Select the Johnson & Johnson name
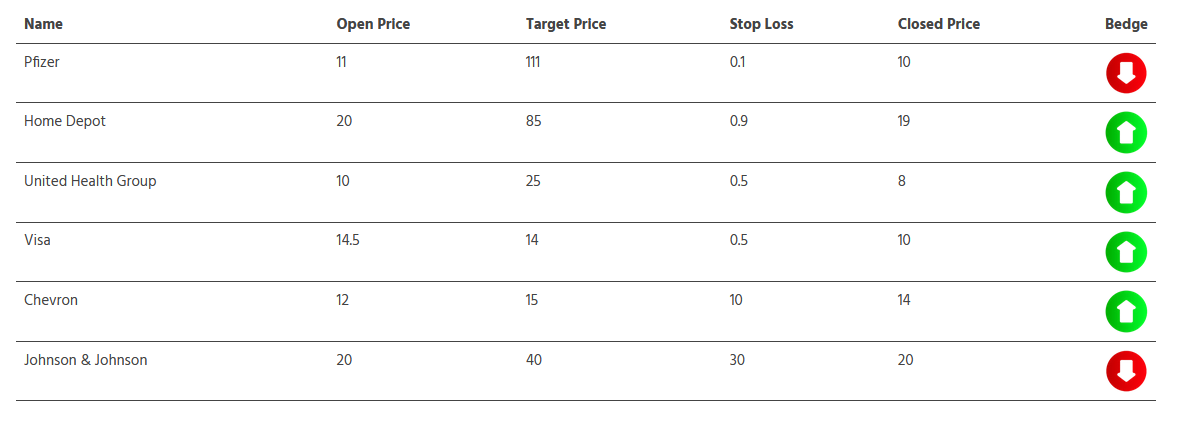This screenshot has height=425, width=1194. [x=86, y=360]
